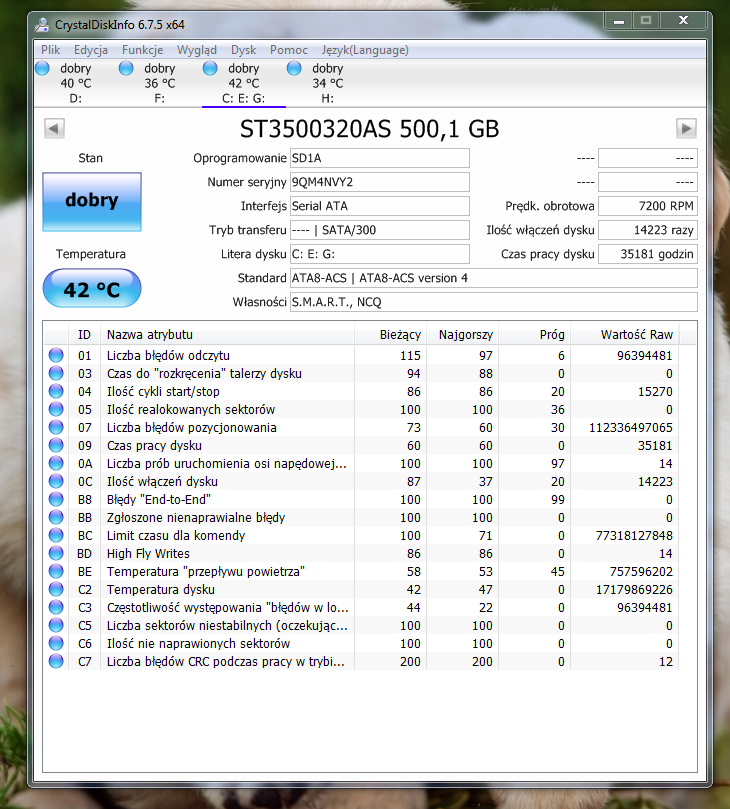
Task: Click status orb of attribute C7
Action: click(56, 661)
